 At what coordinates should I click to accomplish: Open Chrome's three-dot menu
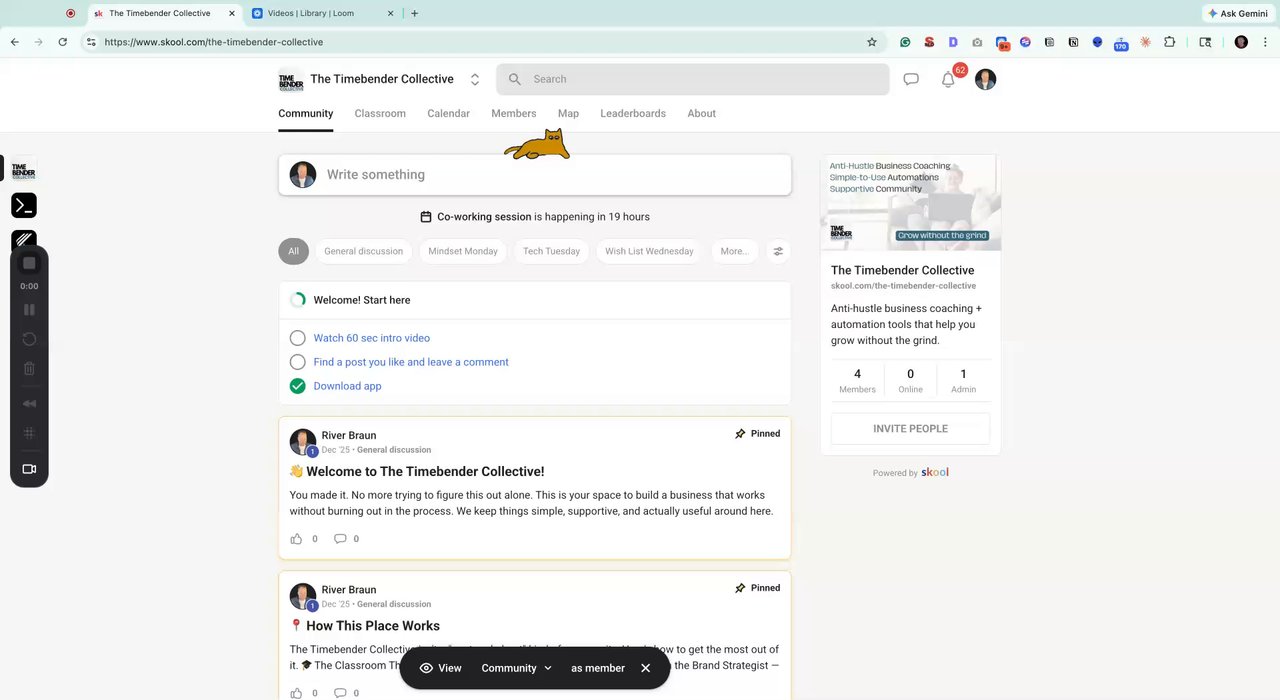pyautogui.click(x=1267, y=42)
